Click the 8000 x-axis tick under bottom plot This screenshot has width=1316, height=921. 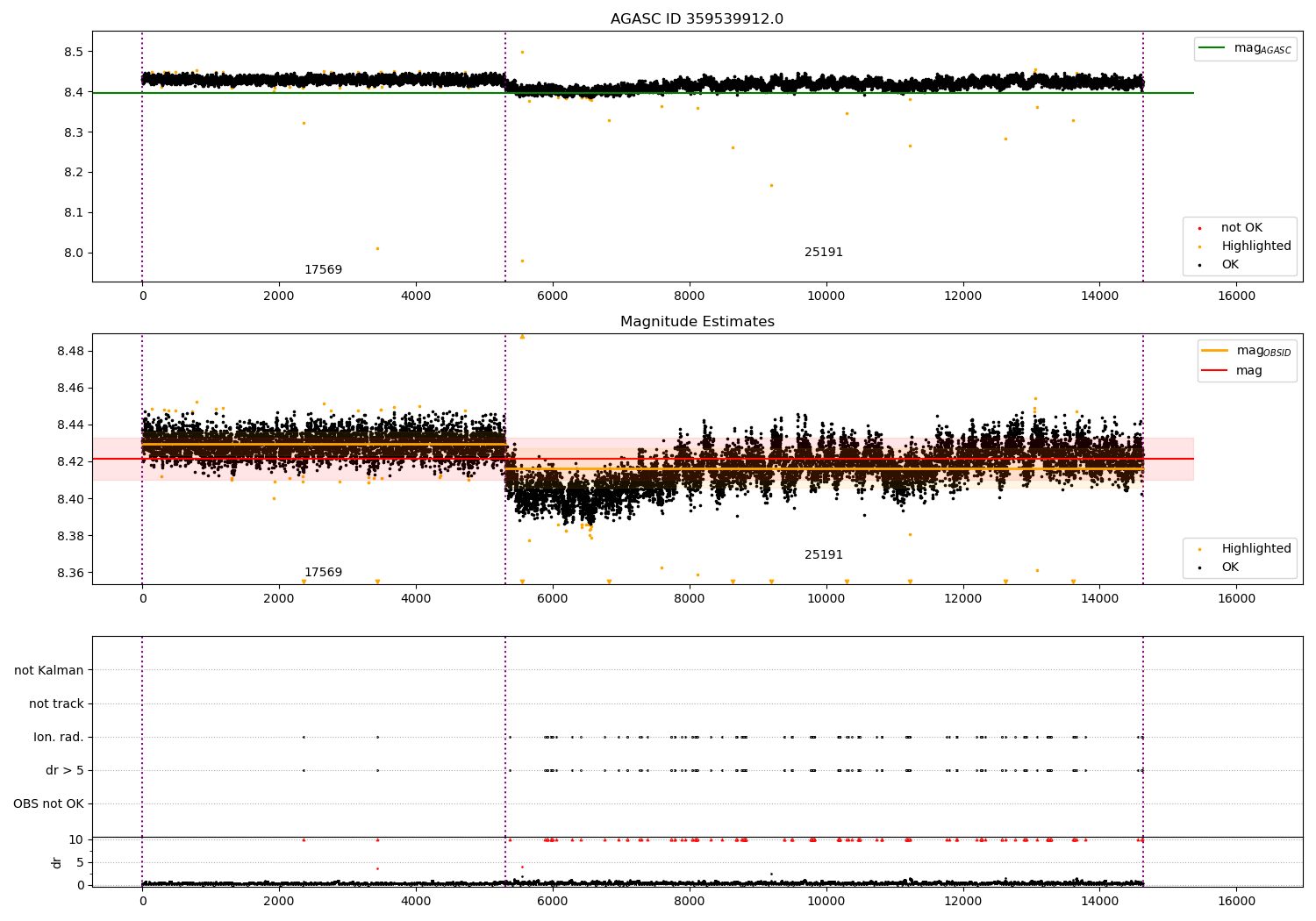[x=690, y=902]
